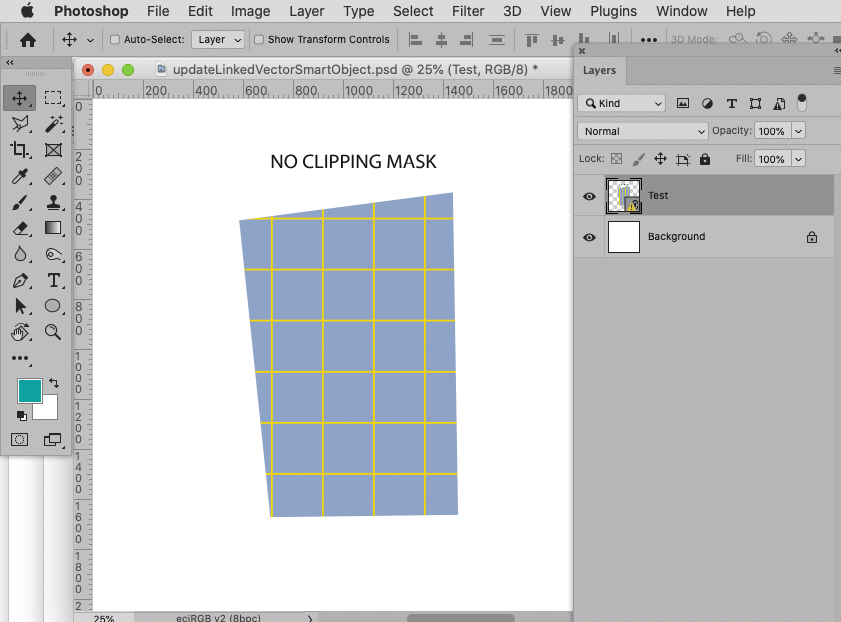This screenshot has width=841, height=622.
Task: Toggle visibility of the Test layer
Action: (589, 196)
